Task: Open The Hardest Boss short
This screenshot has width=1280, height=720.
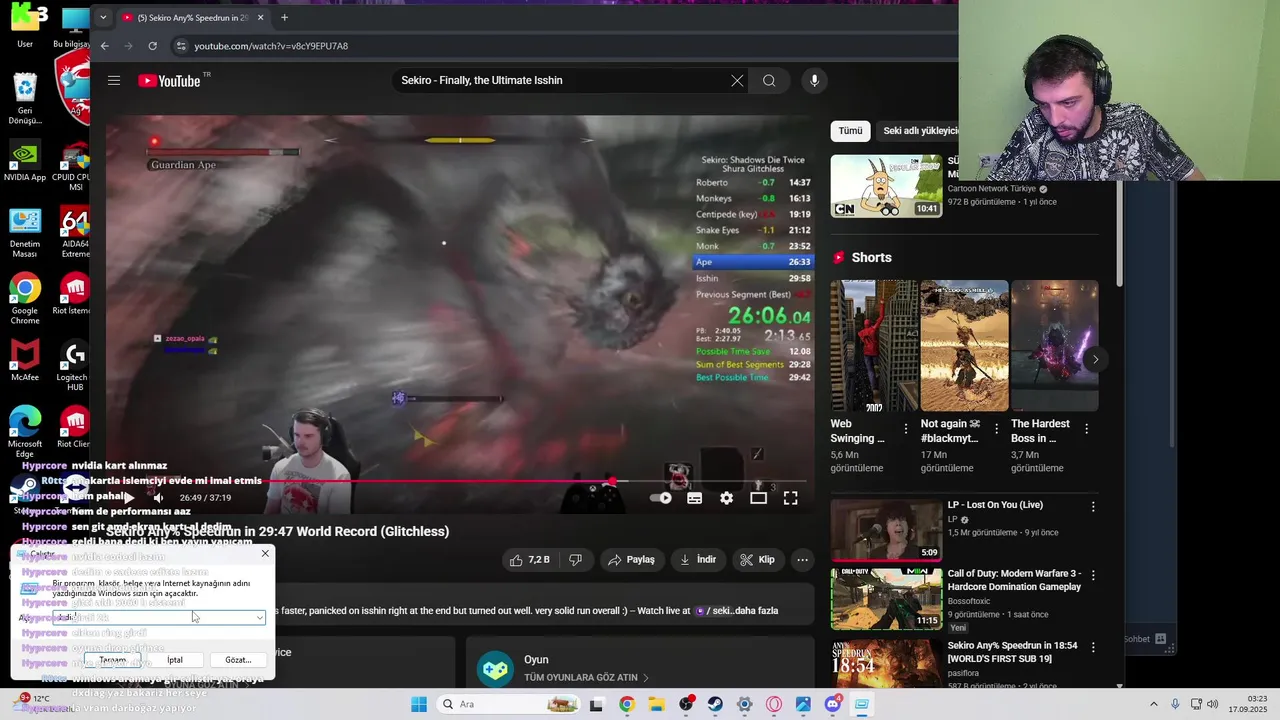Action: pos(1054,346)
